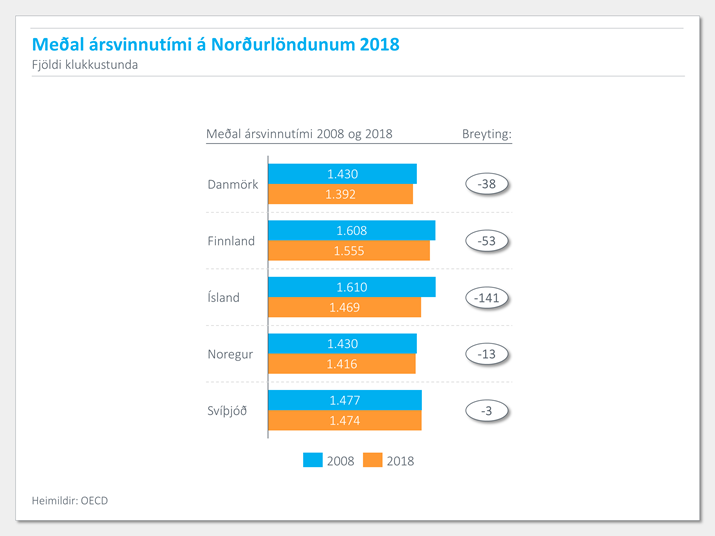This screenshot has width=715, height=536.
Task: Click the Finnland country label
Action: point(231,241)
